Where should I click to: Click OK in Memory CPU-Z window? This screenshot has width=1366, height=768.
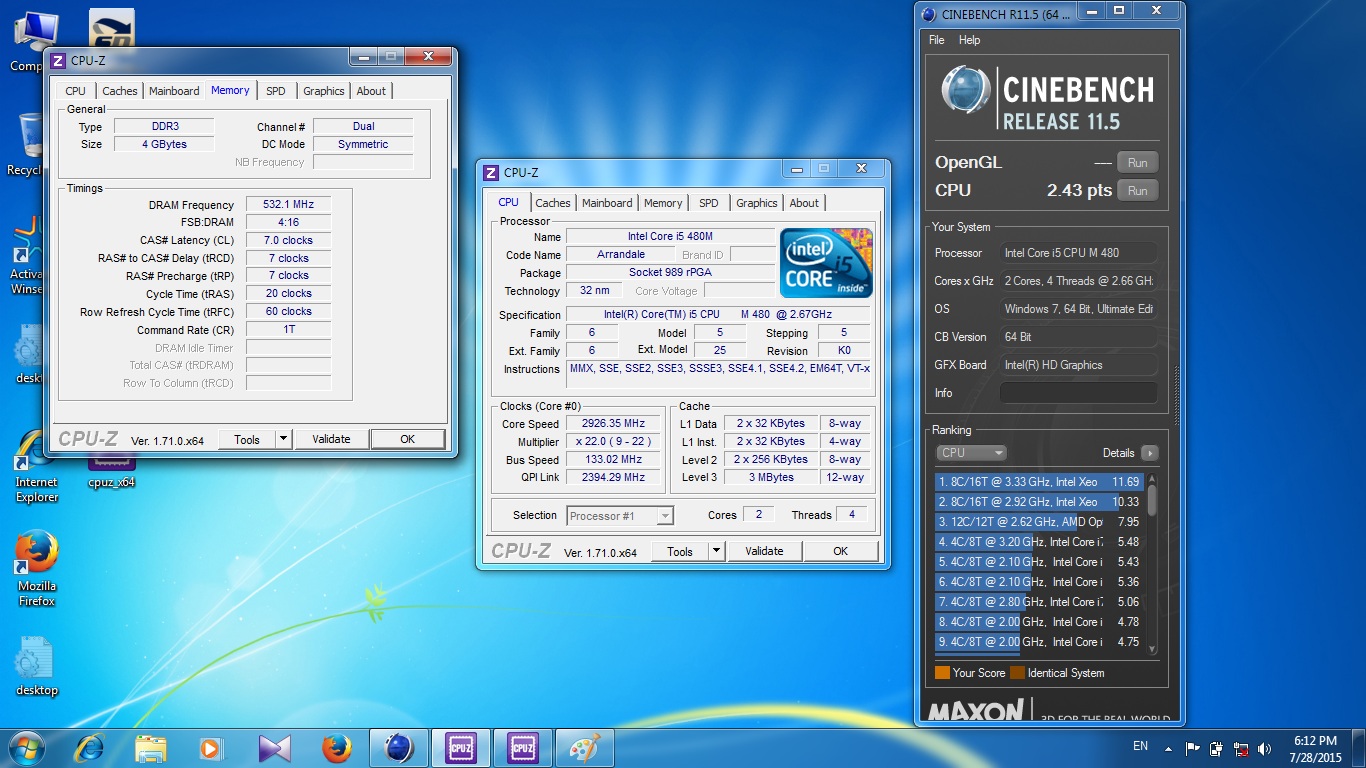(x=408, y=439)
